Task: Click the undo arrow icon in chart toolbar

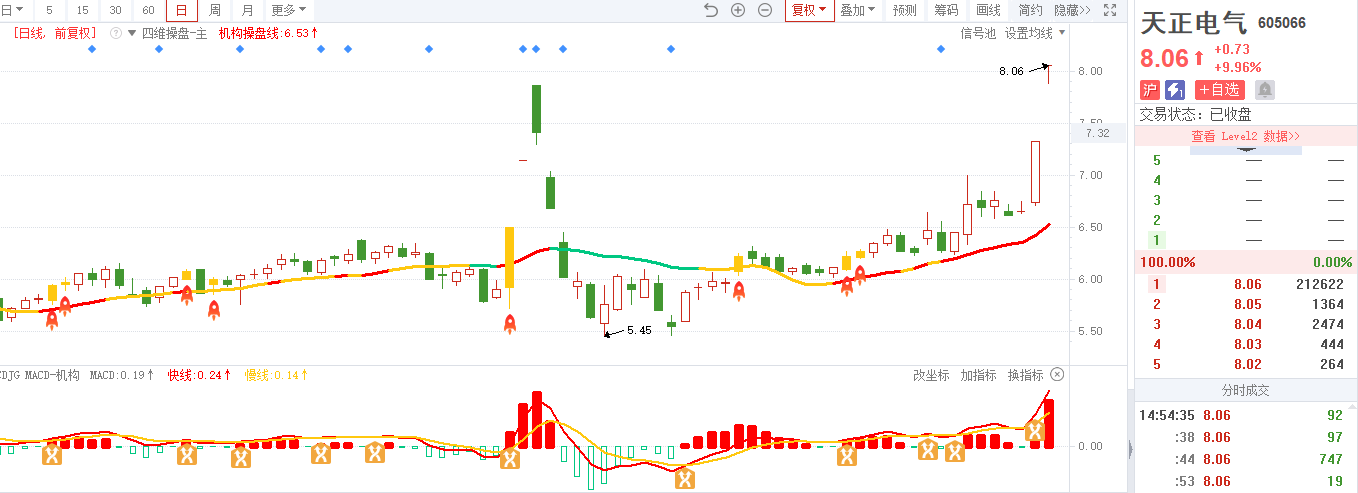Action: [711, 10]
